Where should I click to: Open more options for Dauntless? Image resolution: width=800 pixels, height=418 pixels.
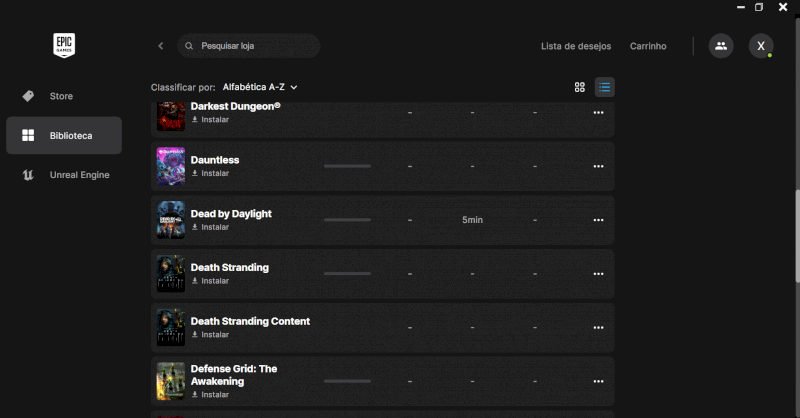[598, 166]
